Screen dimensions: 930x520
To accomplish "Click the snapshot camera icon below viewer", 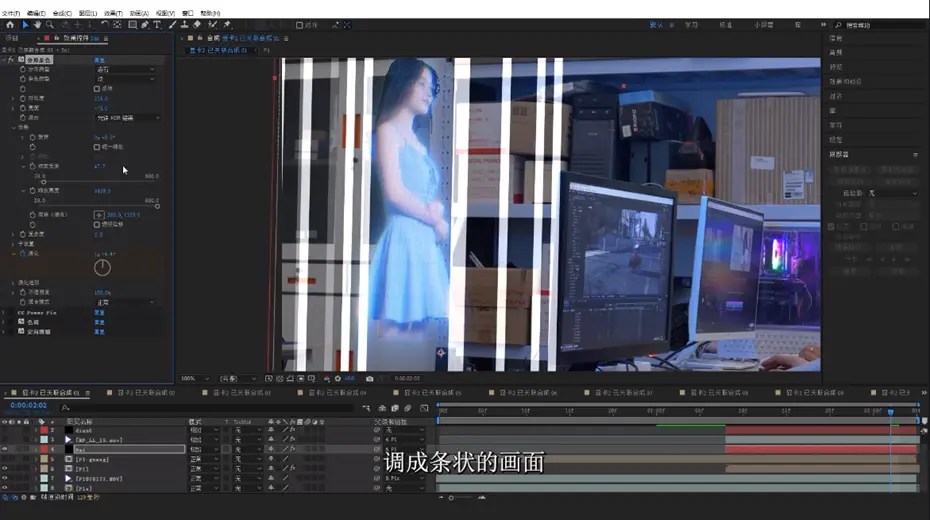I will tap(370, 378).
